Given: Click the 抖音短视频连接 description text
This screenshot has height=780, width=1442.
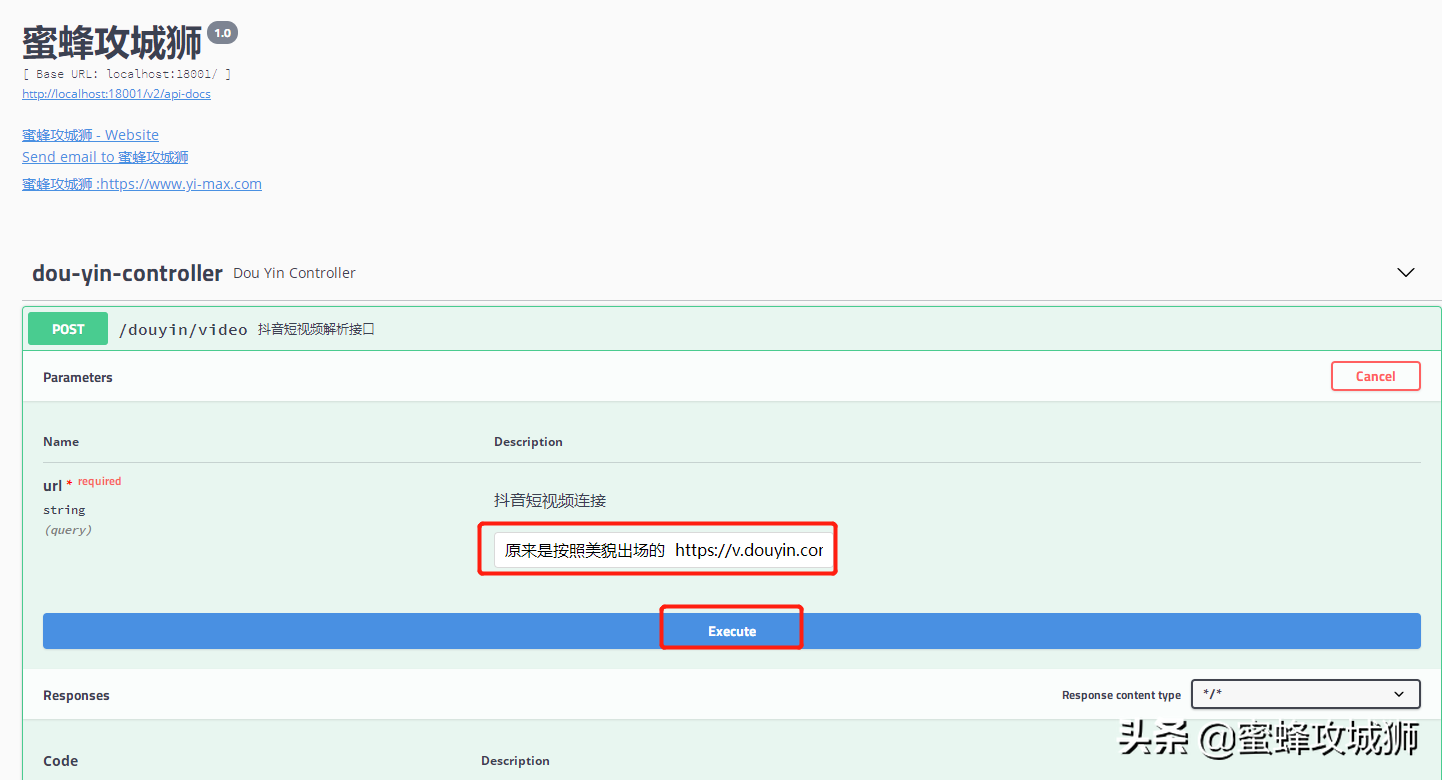Looking at the screenshot, I should pos(550,500).
